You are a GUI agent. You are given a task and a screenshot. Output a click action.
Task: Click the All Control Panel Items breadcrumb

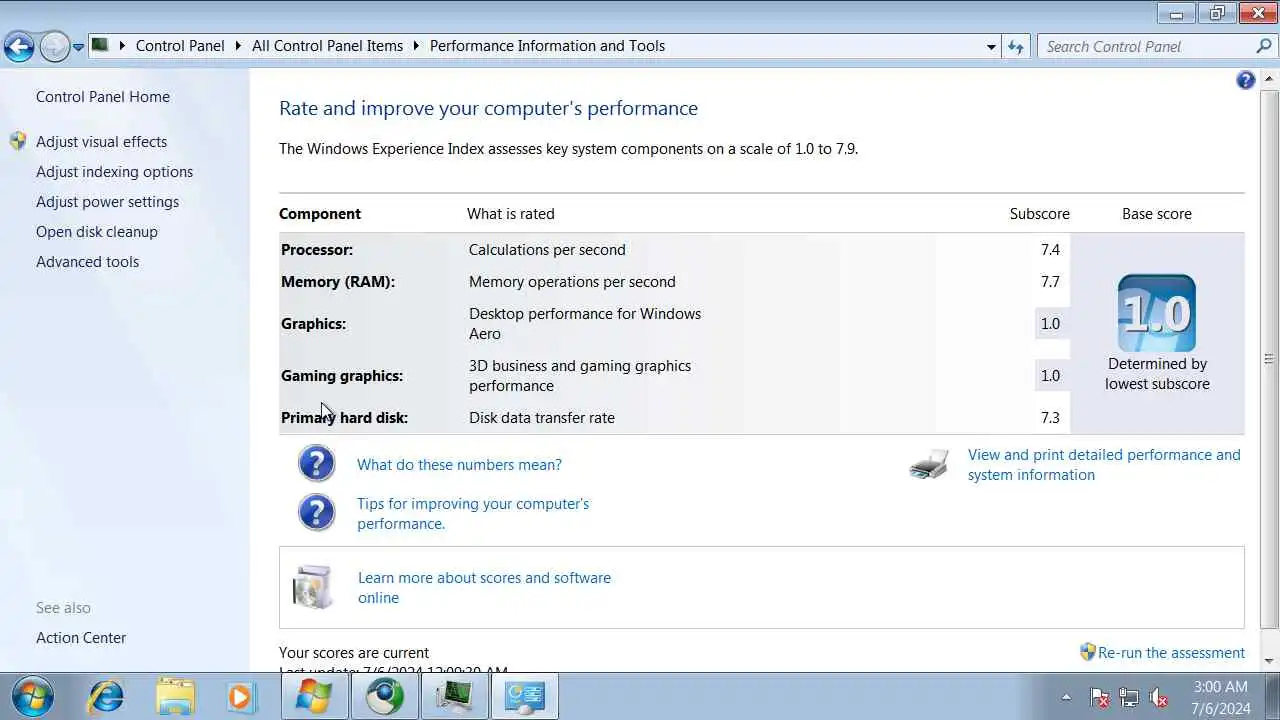(327, 46)
